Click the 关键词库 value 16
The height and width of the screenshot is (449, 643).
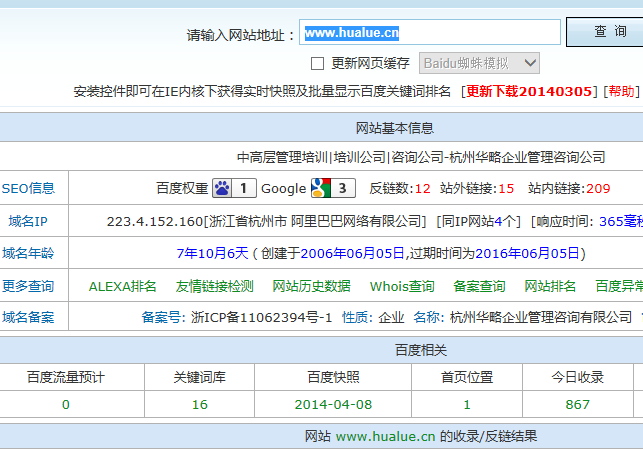pyautogui.click(x=200, y=405)
